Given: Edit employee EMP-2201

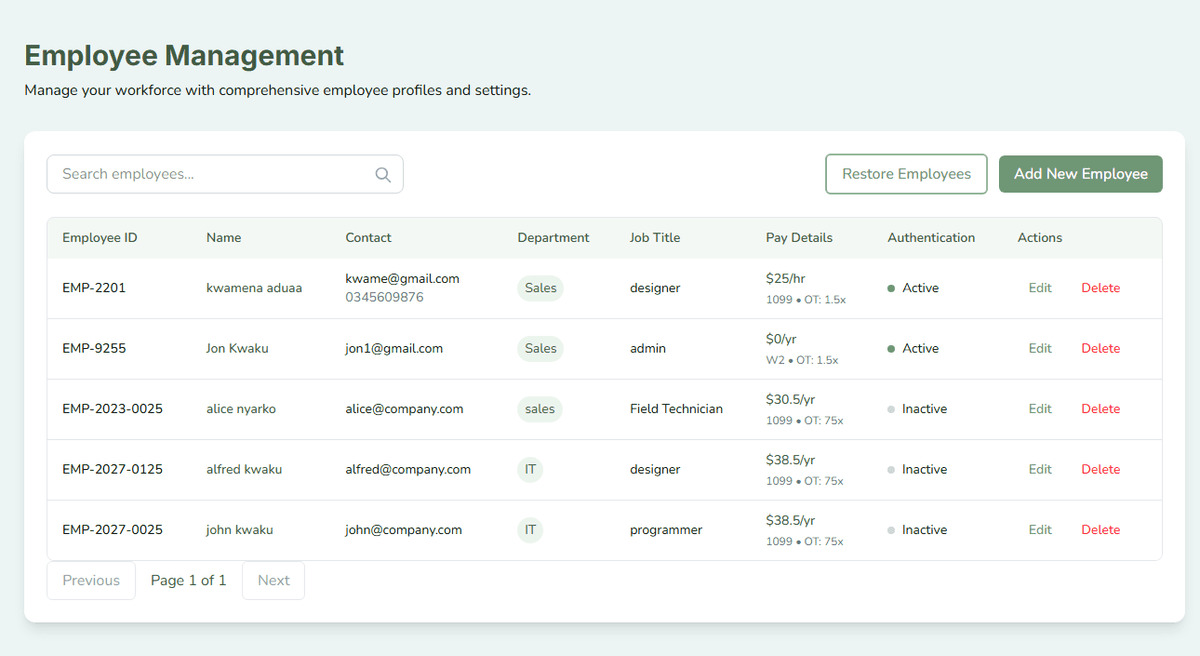Looking at the screenshot, I should click(1040, 288).
